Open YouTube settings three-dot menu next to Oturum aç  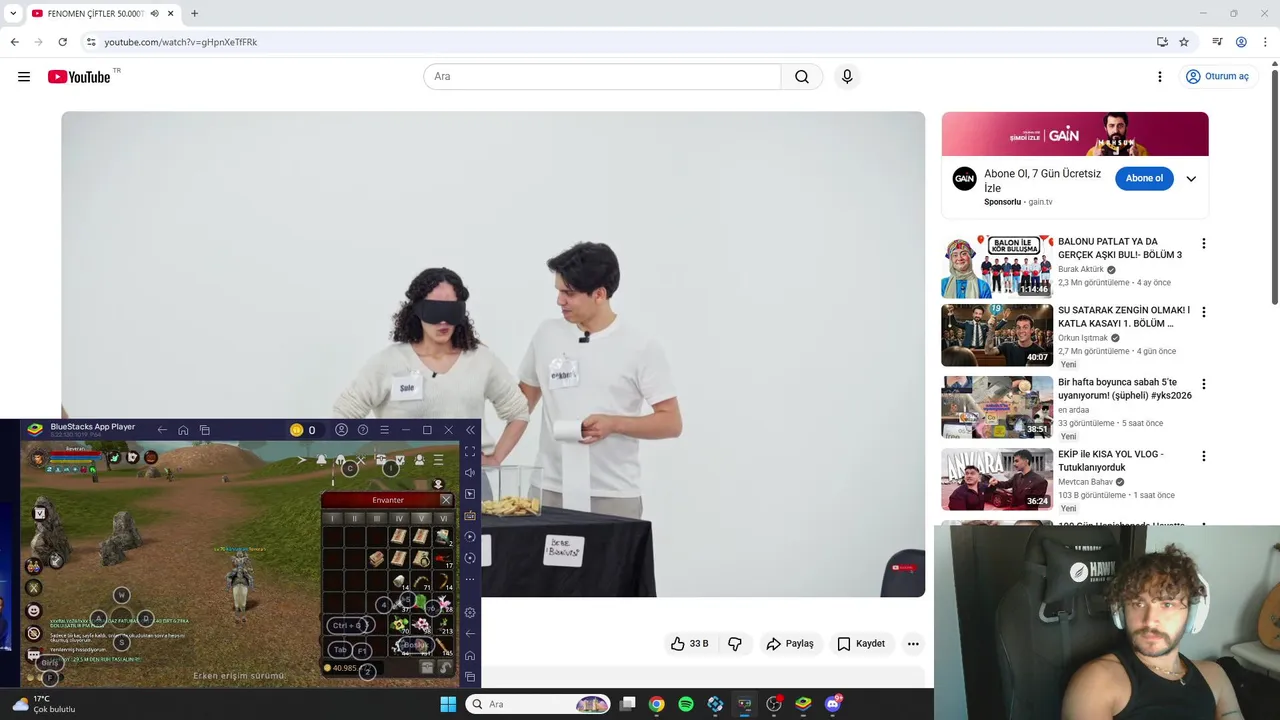[1160, 77]
